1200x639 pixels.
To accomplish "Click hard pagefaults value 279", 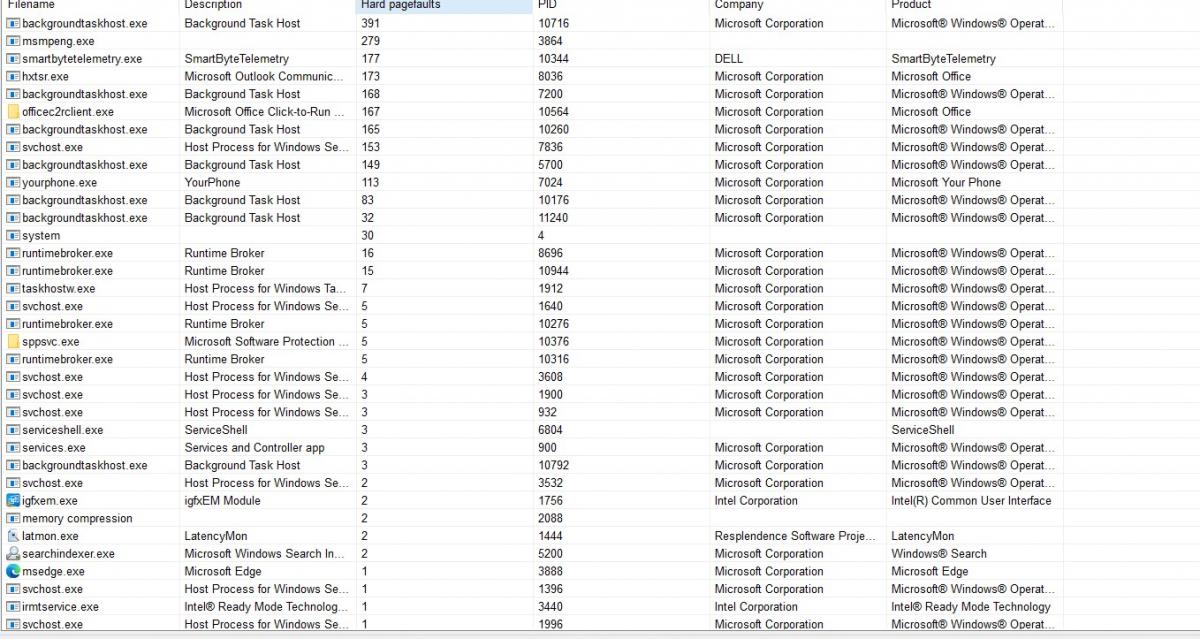I will (x=371, y=41).
